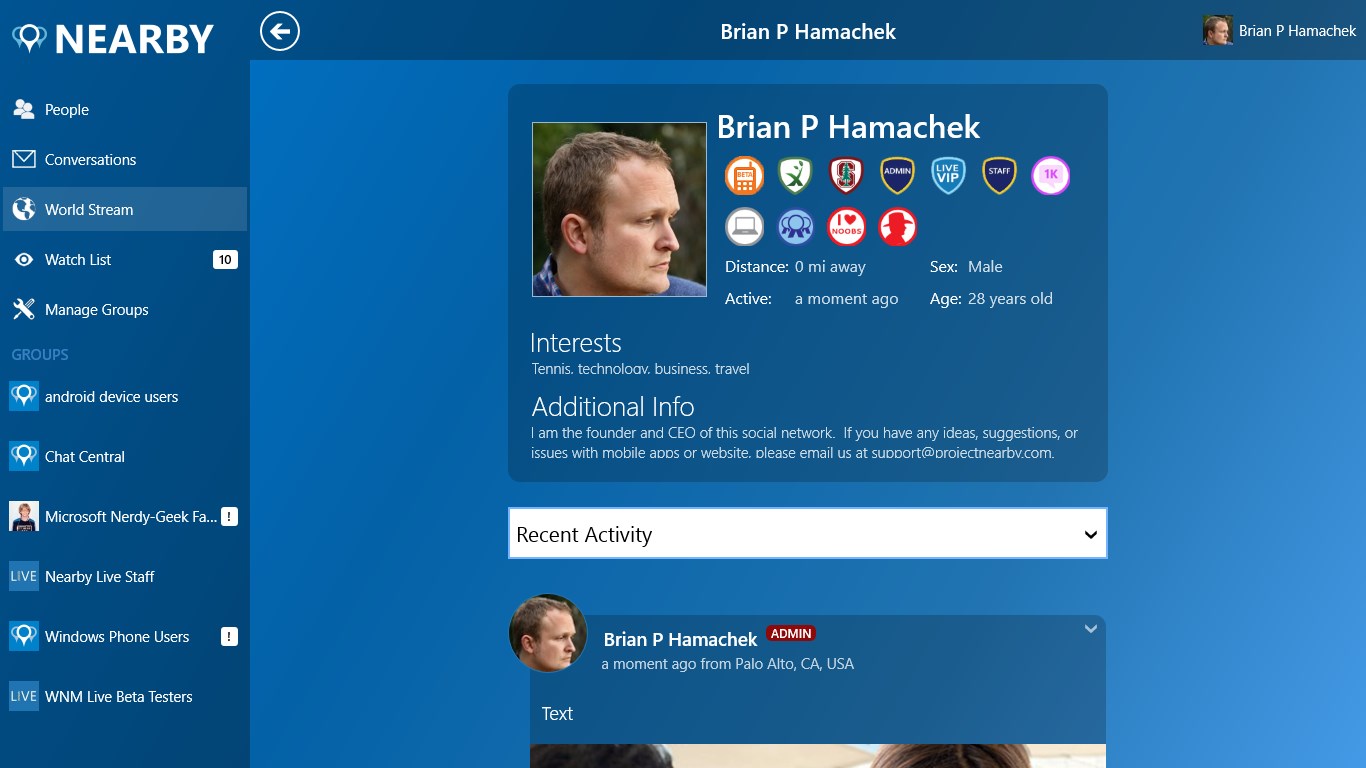
Task: Click the LIVE VIP shield badge
Action: pos(948,176)
